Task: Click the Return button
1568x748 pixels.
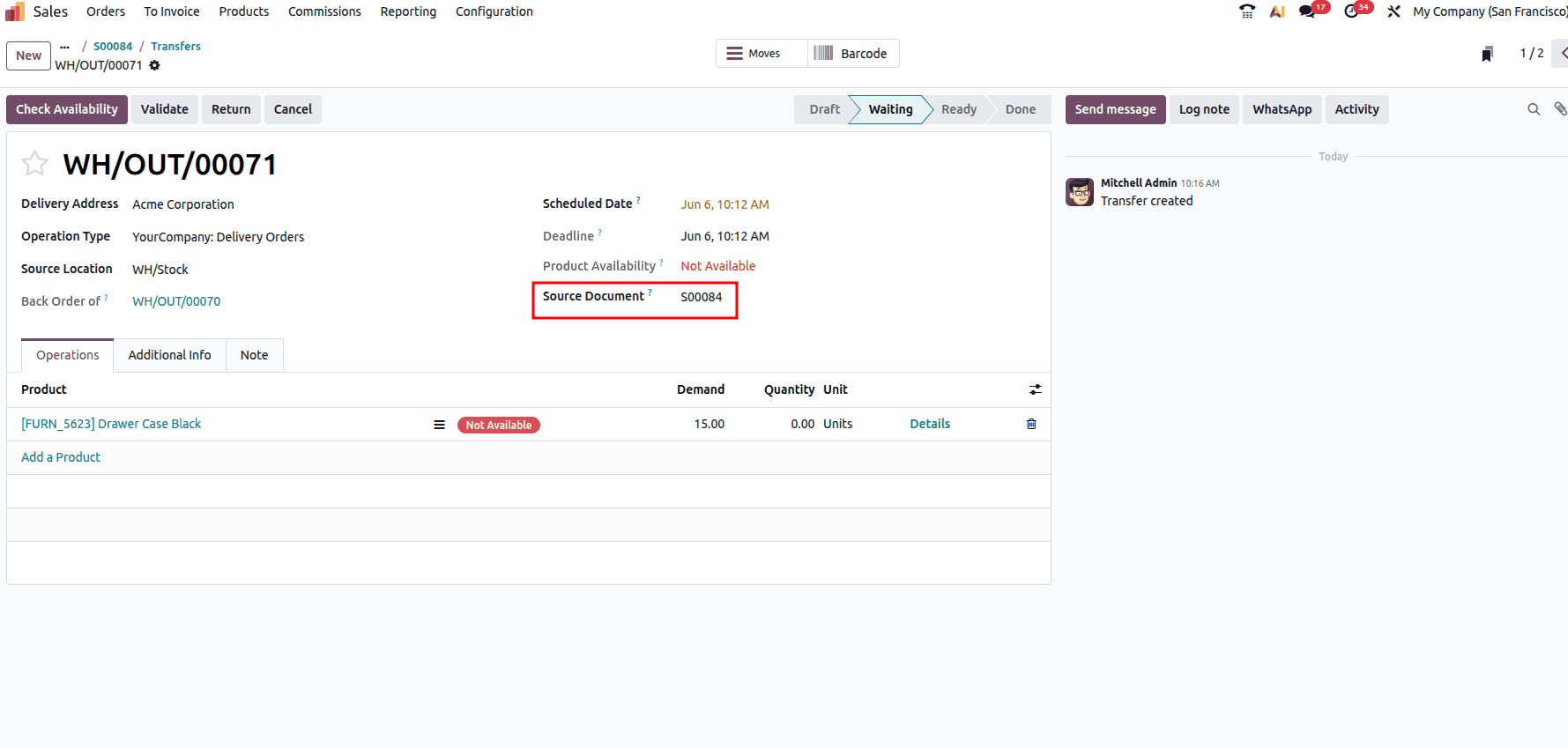Action: 231,109
